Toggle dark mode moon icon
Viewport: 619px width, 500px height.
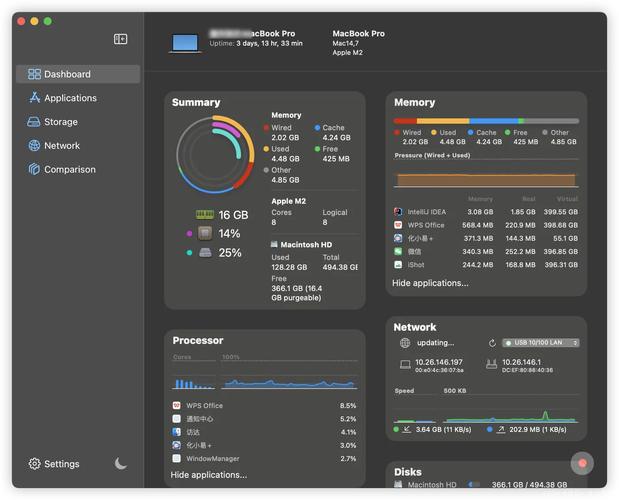click(121, 463)
